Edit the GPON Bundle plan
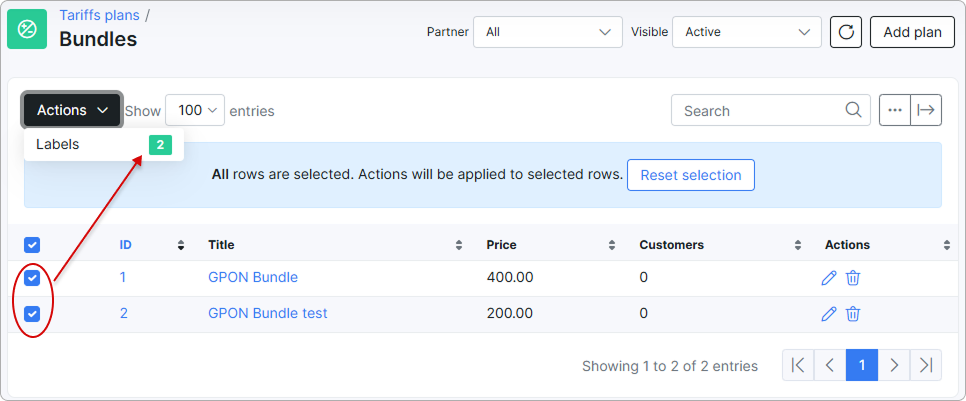966x401 pixels. click(x=829, y=278)
